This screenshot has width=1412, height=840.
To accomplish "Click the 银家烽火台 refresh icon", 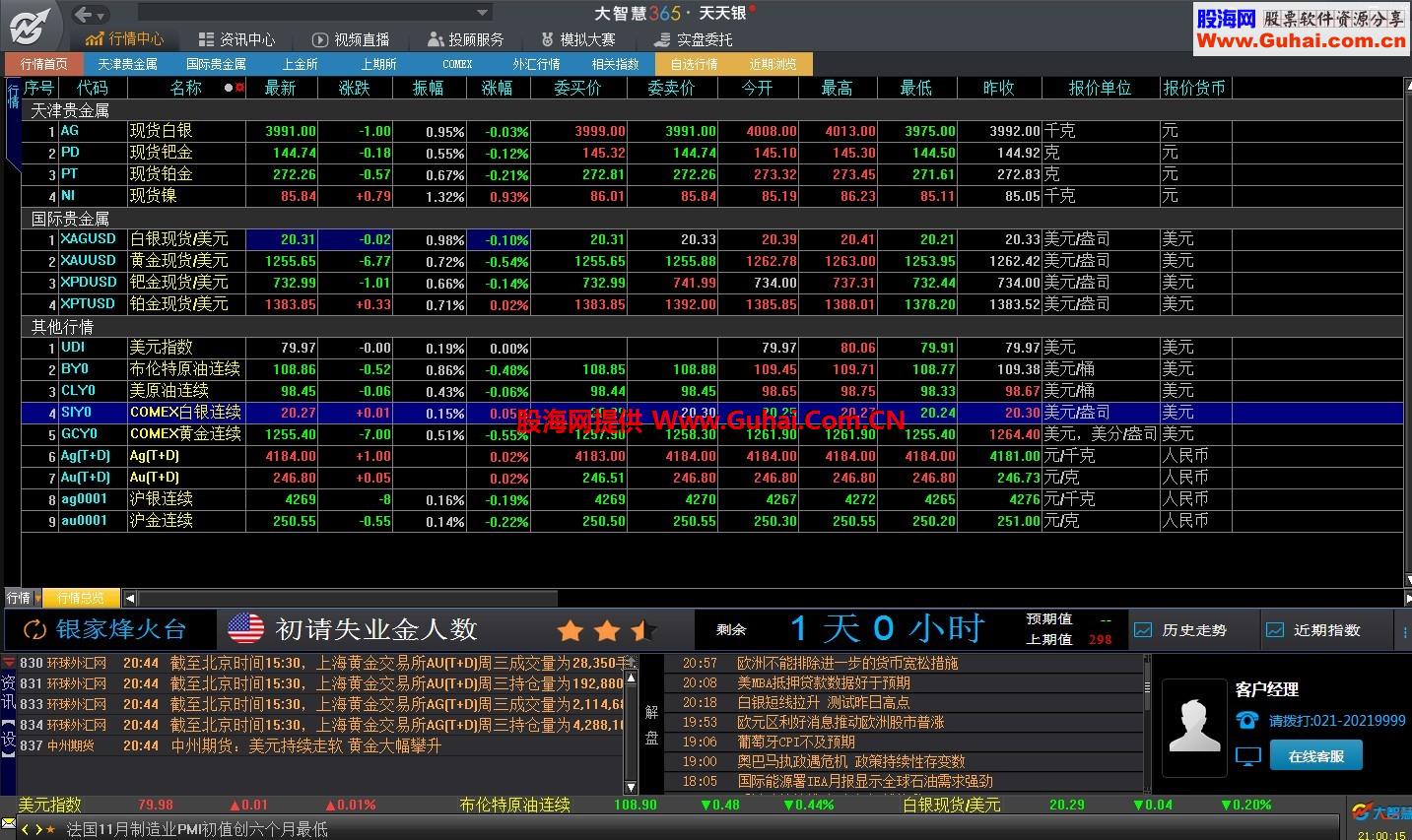I will click(x=34, y=629).
